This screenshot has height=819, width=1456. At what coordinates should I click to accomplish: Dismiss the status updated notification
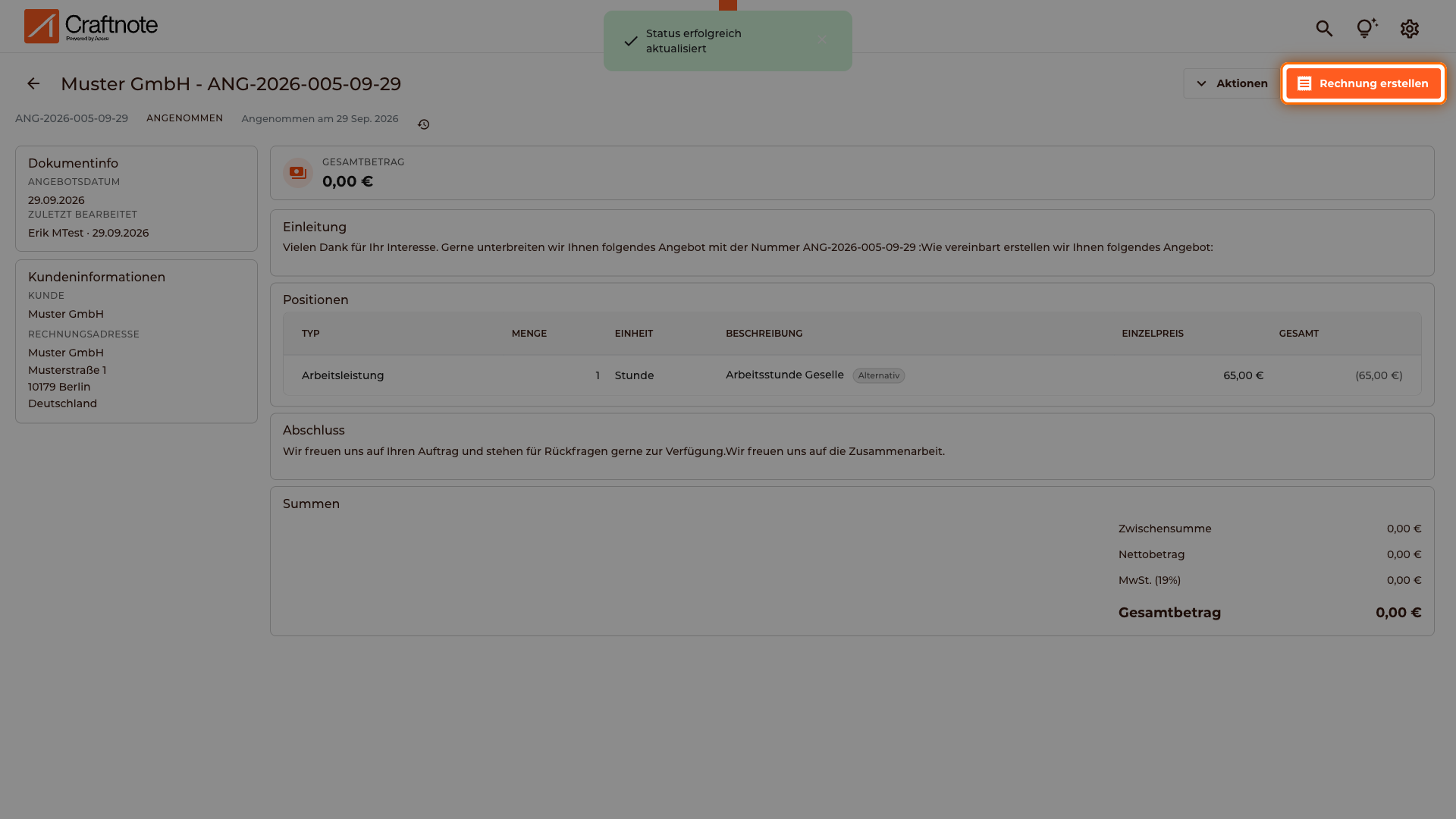[x=821, y=40]
